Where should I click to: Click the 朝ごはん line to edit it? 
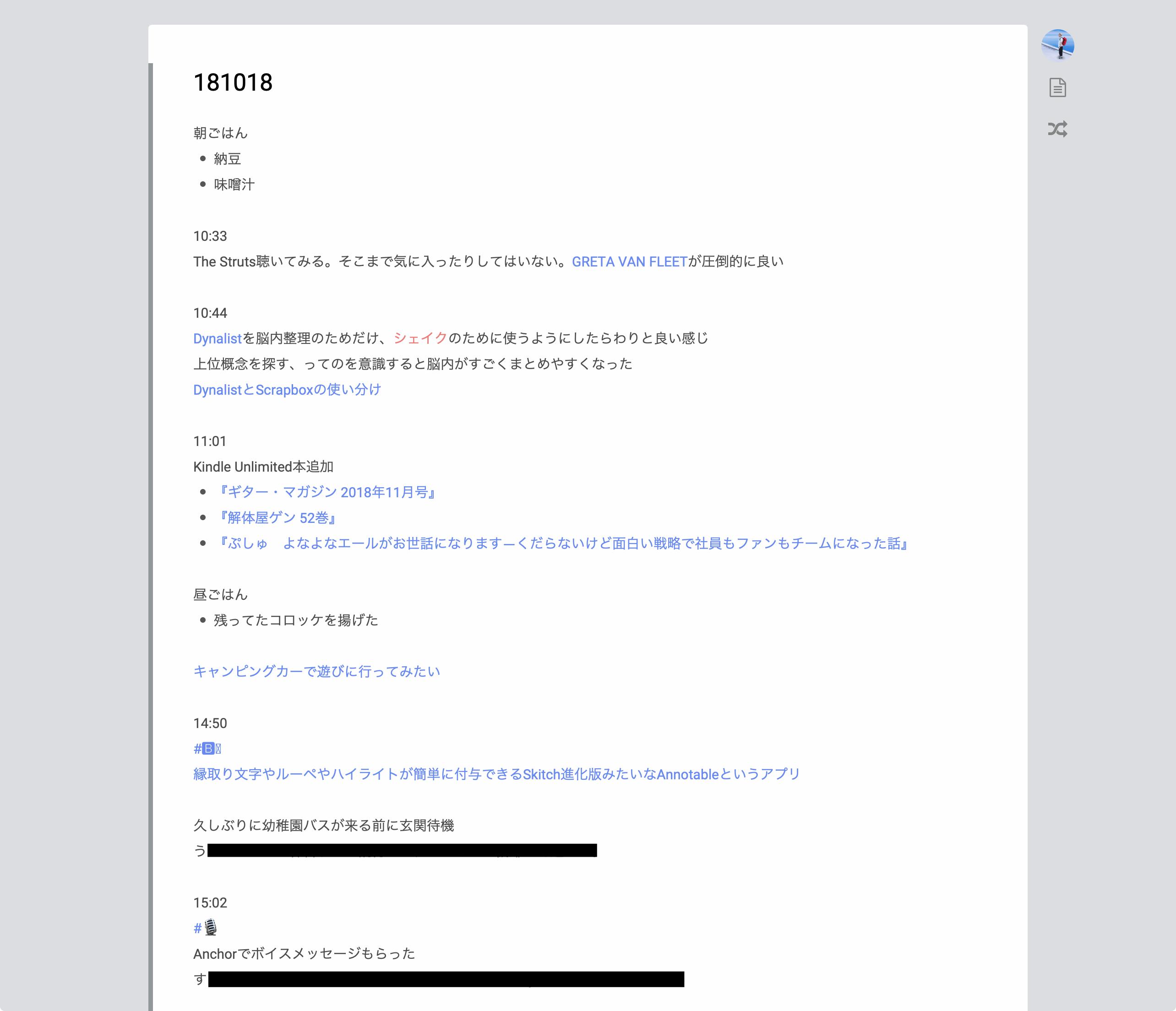click(x=220, y=133)
